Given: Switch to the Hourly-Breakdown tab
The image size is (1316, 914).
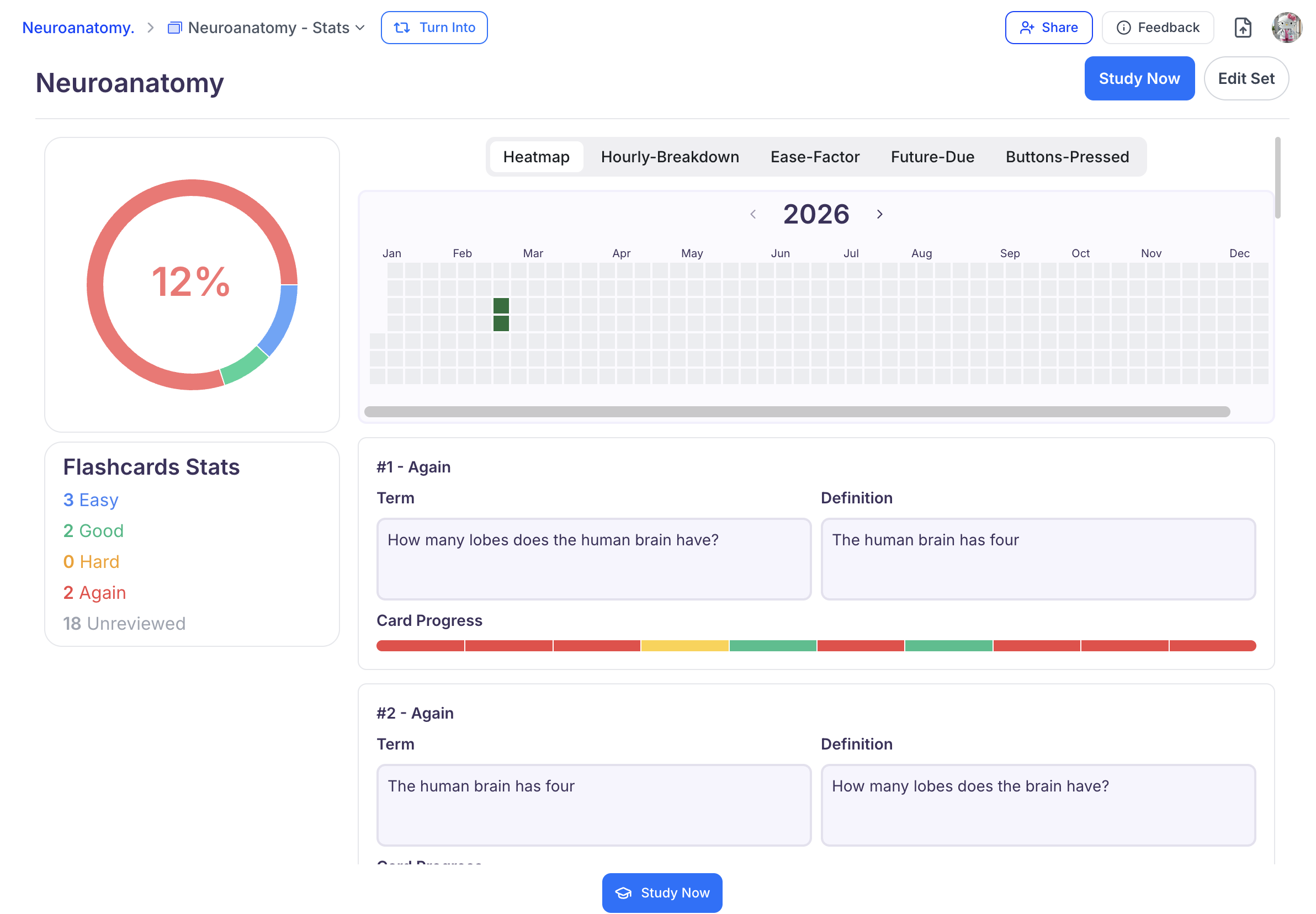Looking at the screenshot, I should pos(670,157).
